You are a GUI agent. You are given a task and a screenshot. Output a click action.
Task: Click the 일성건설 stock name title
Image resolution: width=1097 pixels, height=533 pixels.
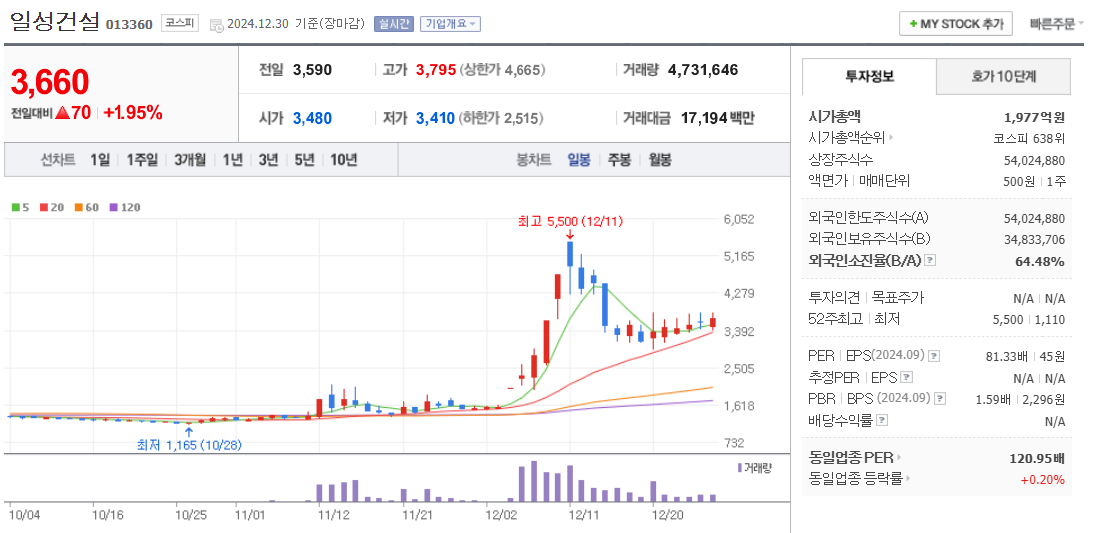pos(55,22)
